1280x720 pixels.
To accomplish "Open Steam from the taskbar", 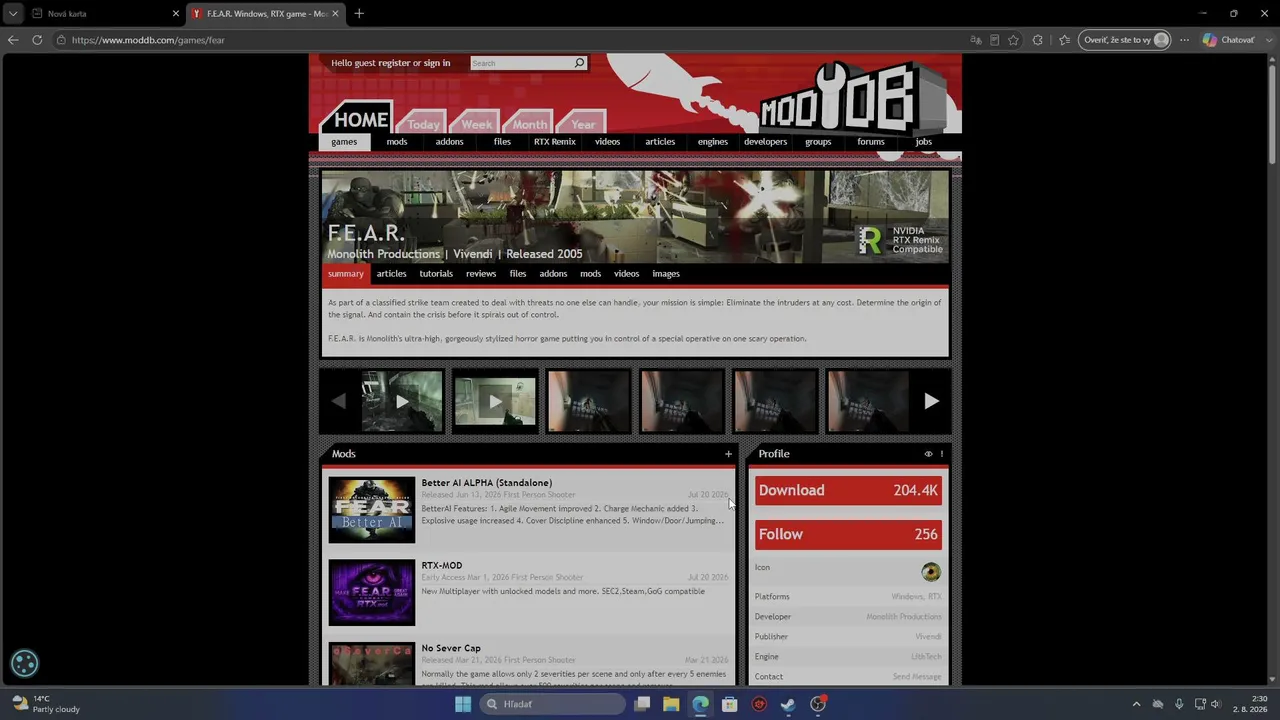I will (x=788, y=704).
